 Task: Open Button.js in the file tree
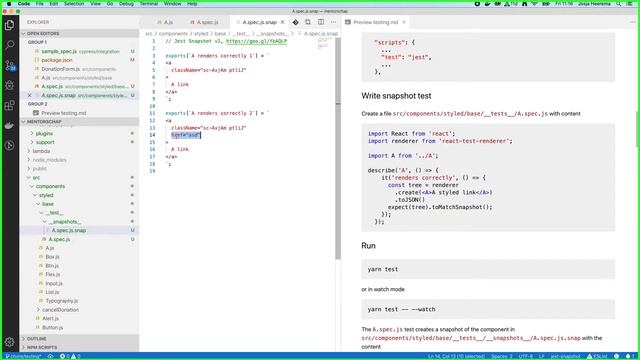point(53,327)
